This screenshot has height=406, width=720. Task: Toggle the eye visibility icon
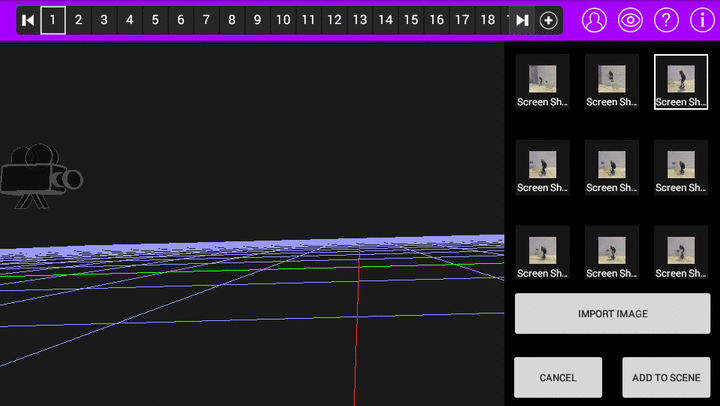[x=630, y=20]
